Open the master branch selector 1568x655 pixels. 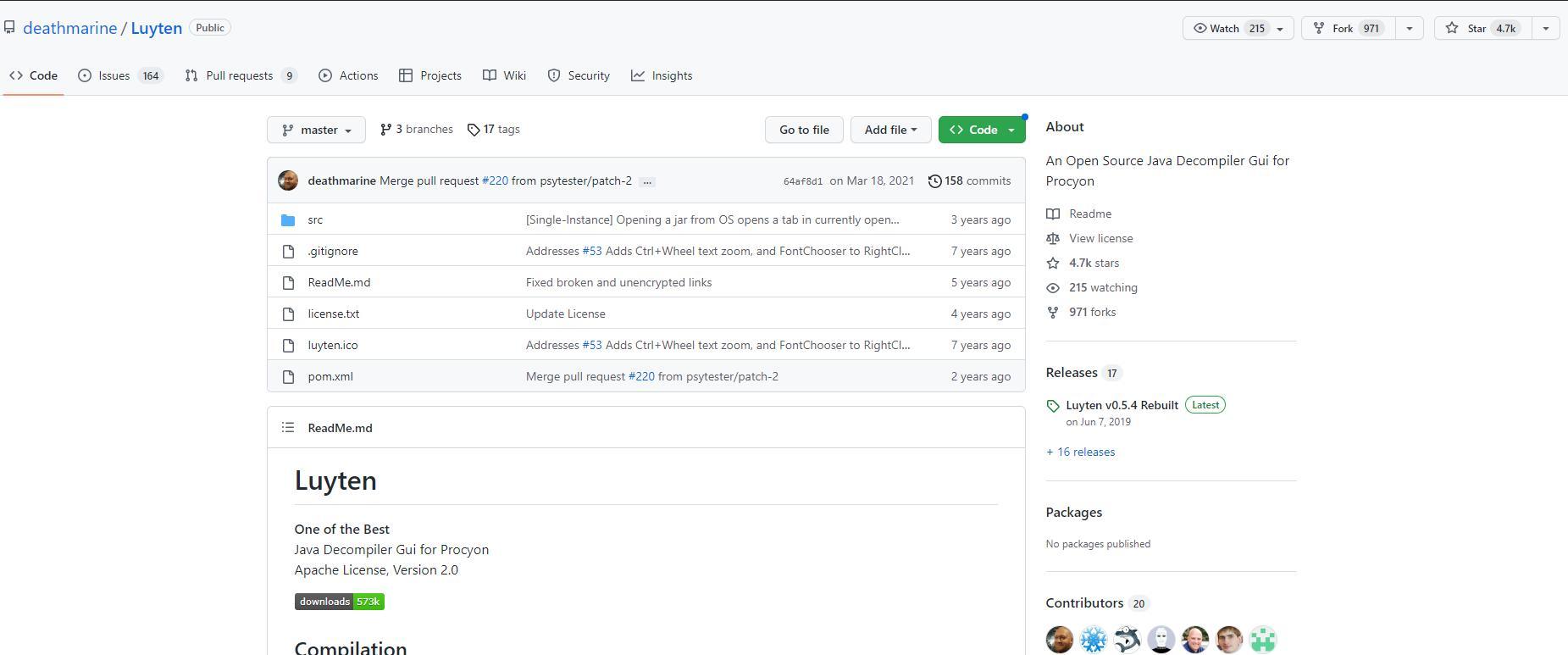point(316,130)
